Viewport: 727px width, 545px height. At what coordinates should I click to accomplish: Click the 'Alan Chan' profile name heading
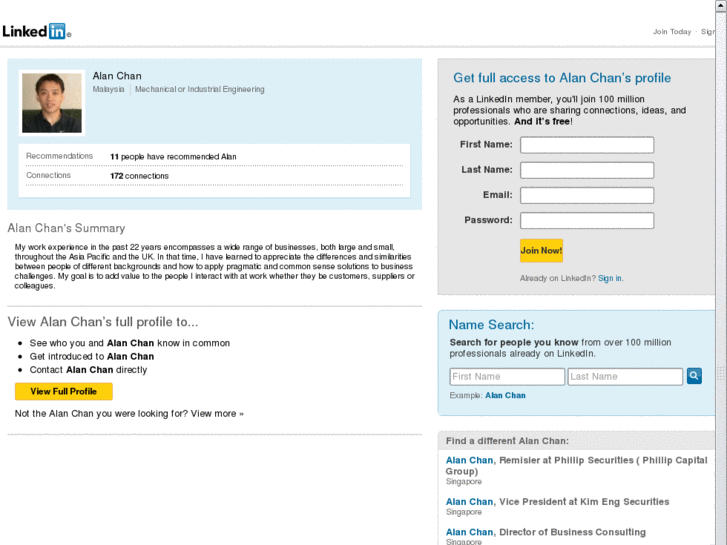coord(117,76)
